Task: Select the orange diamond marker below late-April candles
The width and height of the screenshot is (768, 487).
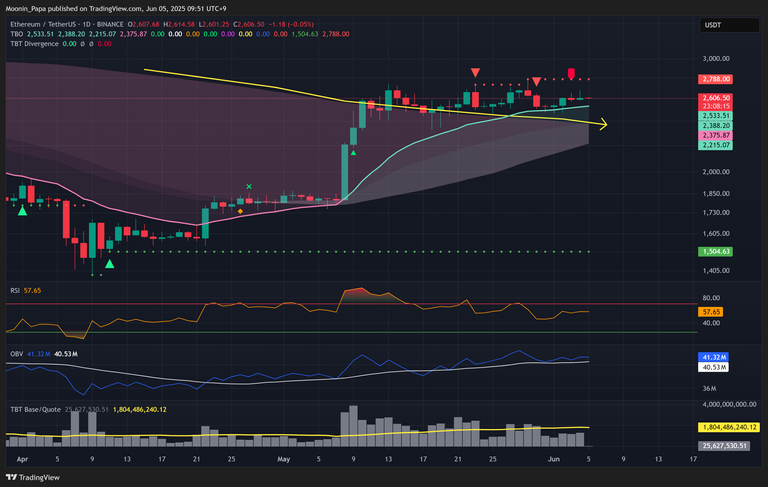Action: pos(240,211)
